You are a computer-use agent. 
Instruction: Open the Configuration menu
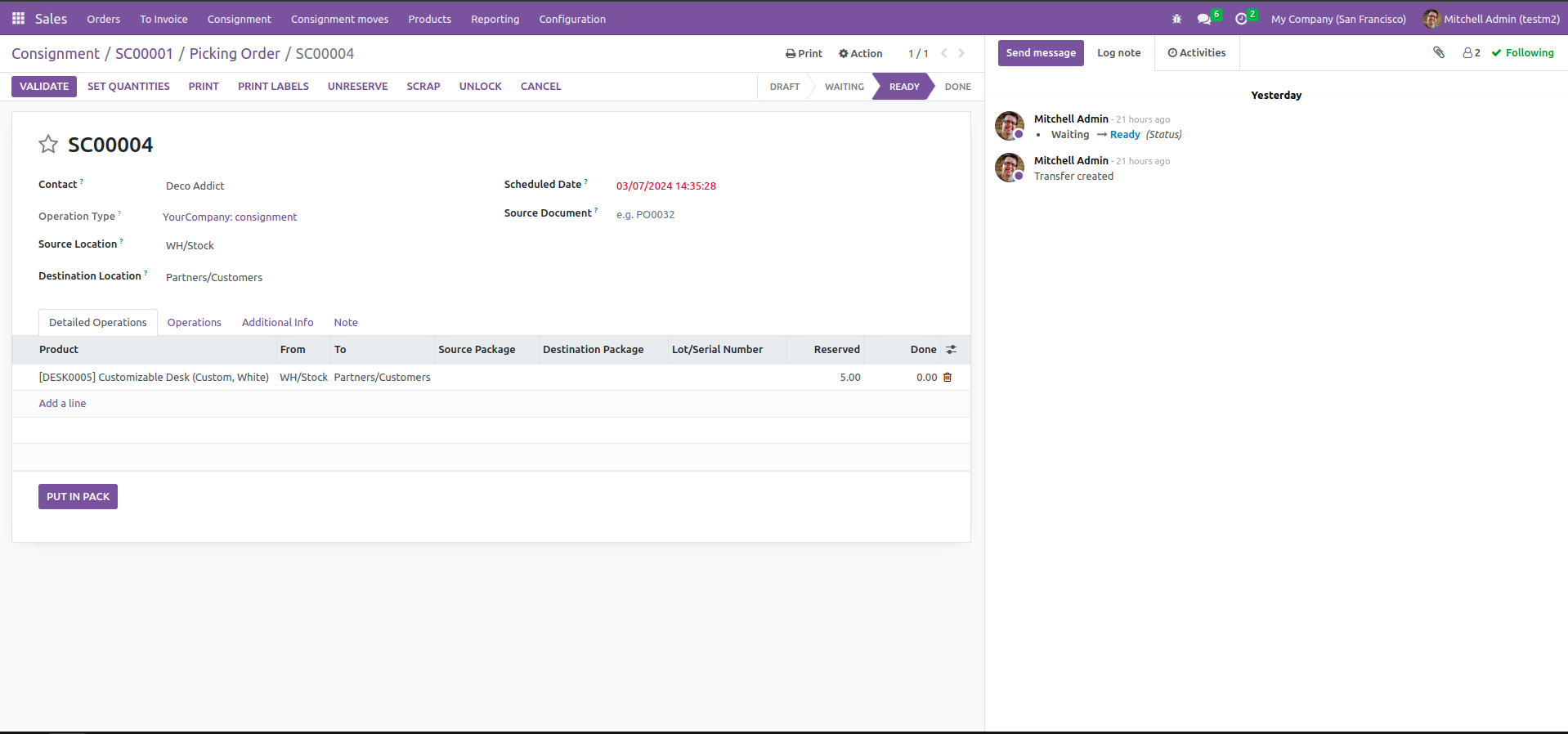572,19
